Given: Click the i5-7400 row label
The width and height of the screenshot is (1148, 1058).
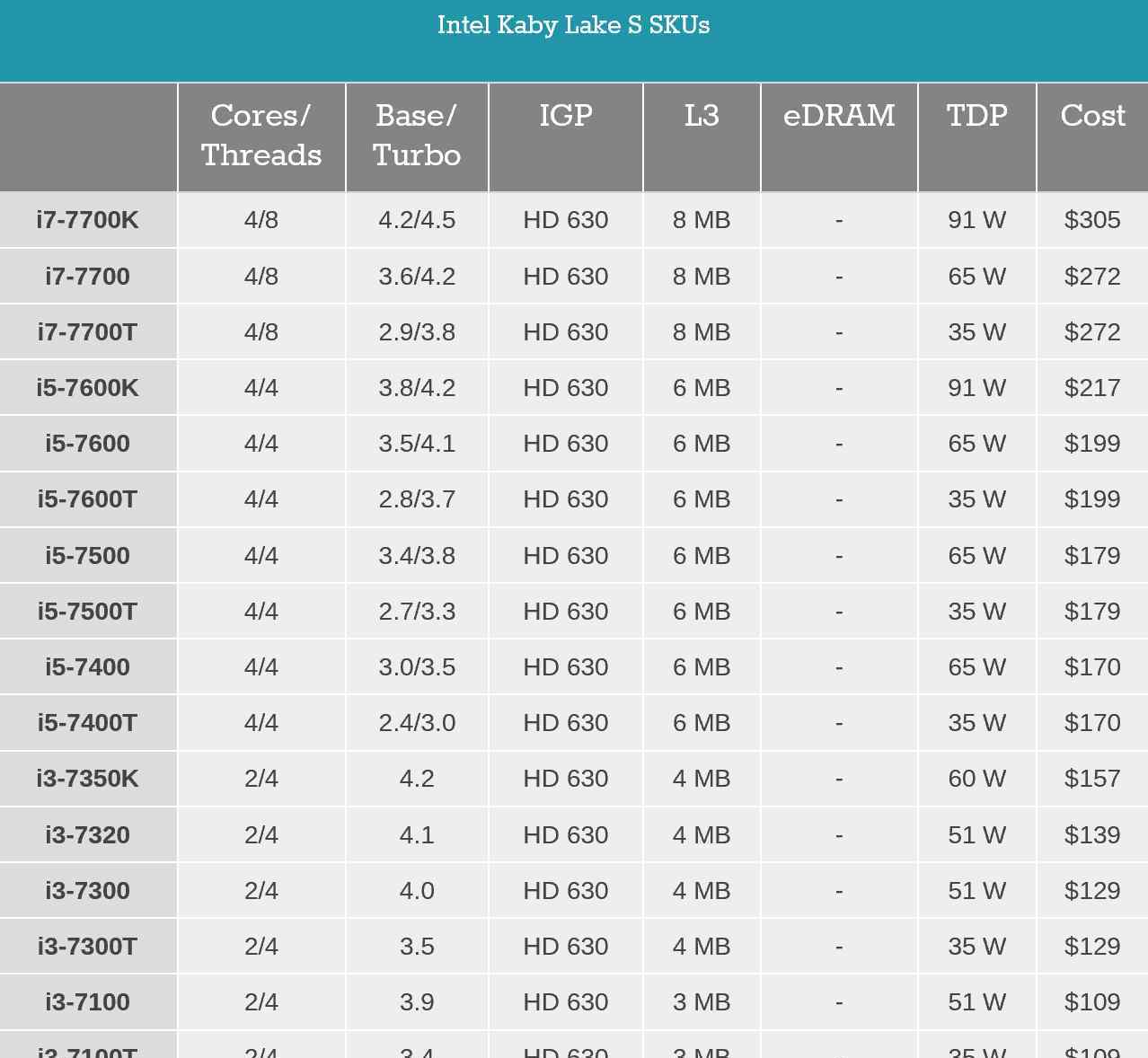Looking at the screenshot, I should (x=87, y=667).
